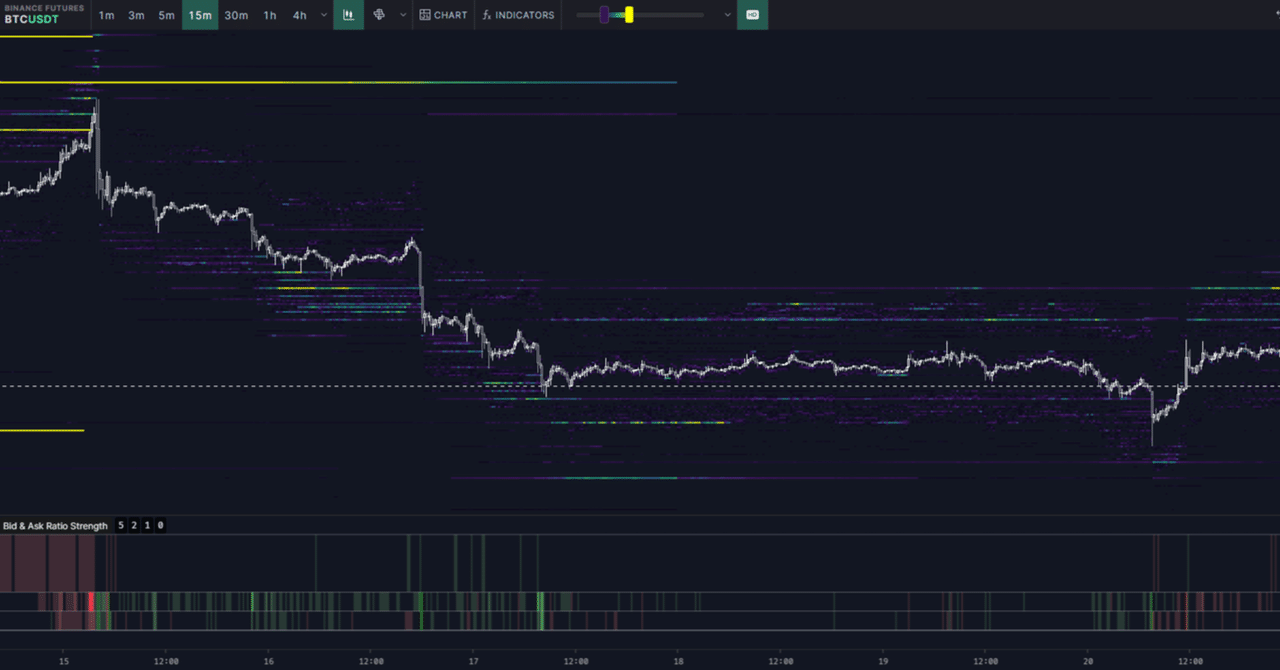This screenshot has width=1280, height=670.
Task: Open the CHART panel icon
Action: tap(443, 15)
